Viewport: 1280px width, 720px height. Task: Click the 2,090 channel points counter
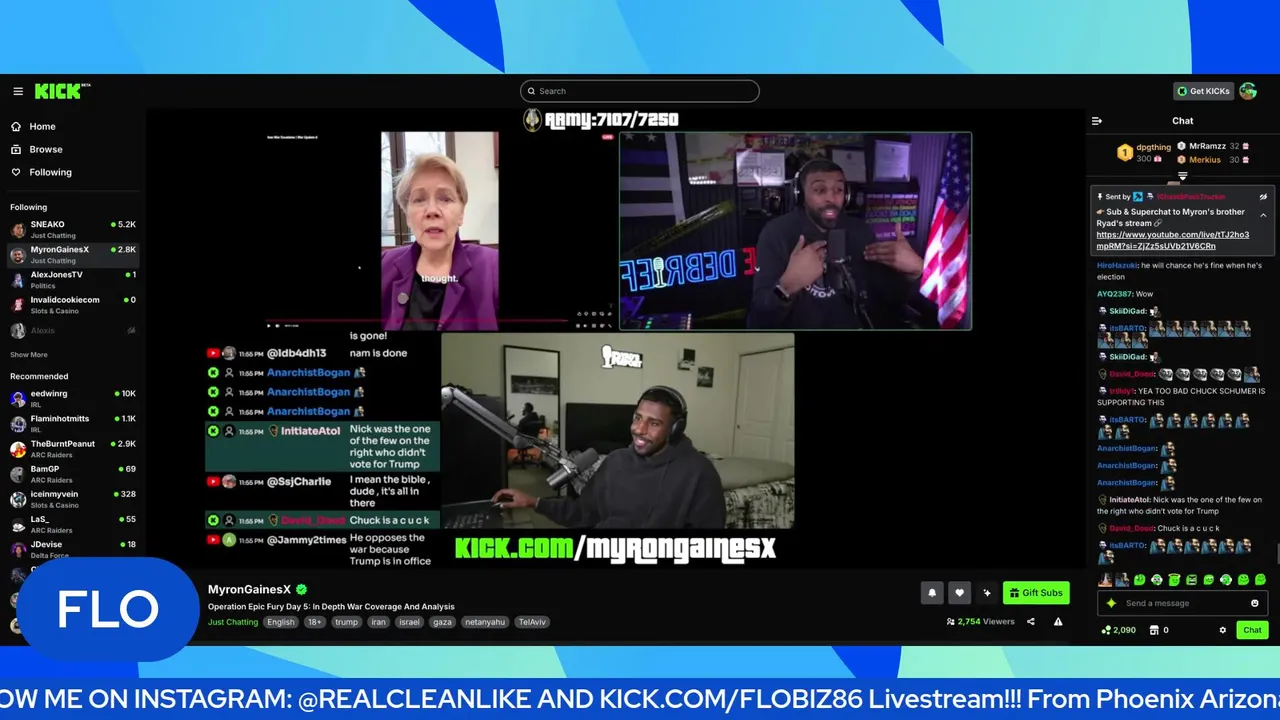(x=1119, y=630)
